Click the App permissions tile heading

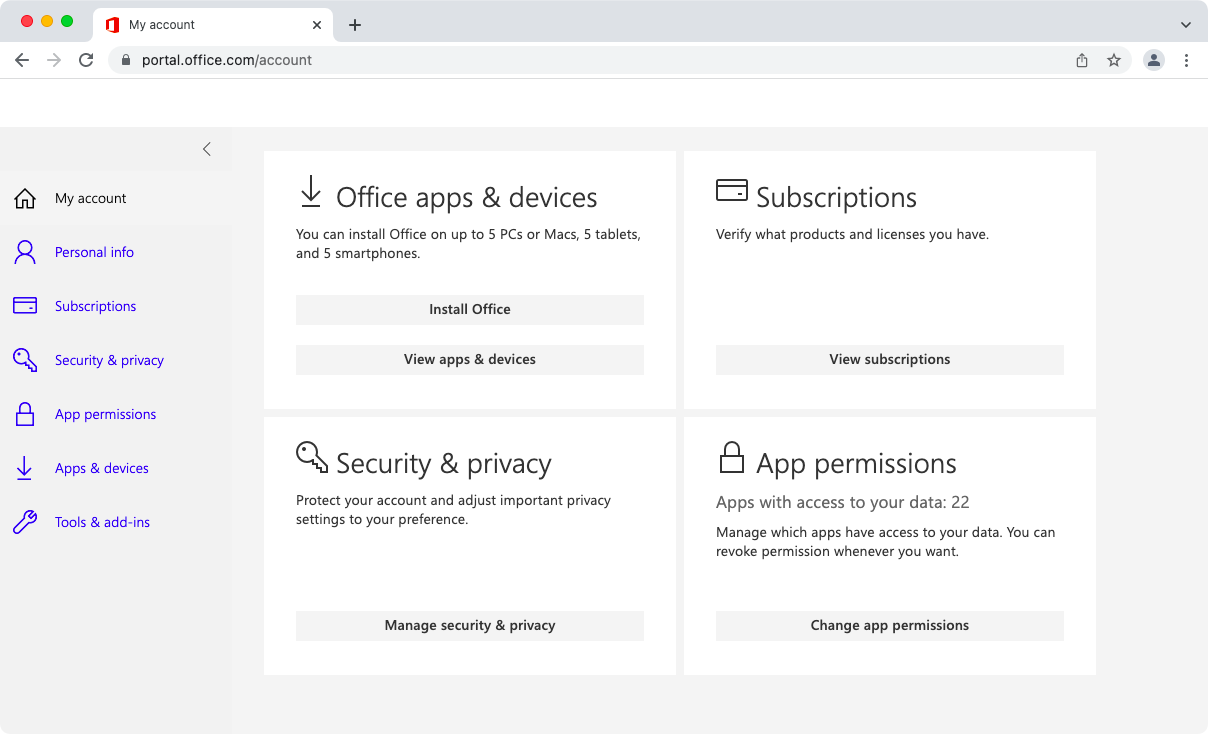[x=856, y=464]
